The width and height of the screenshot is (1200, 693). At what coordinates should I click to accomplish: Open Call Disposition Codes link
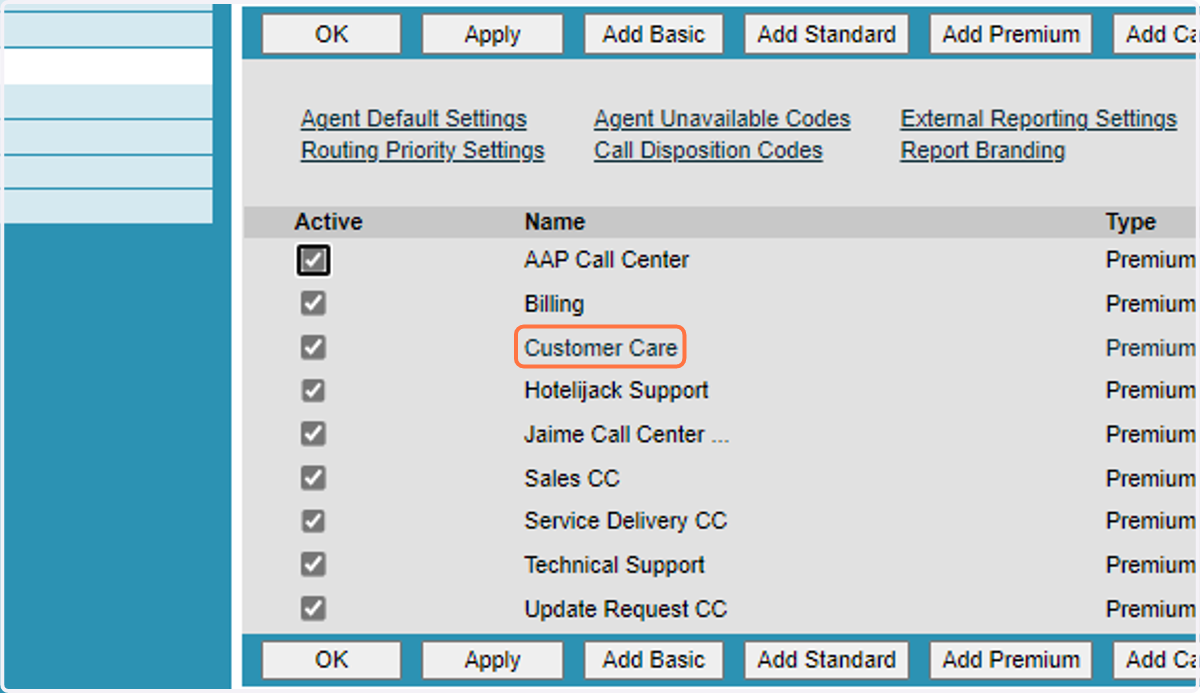click(708, 151)
